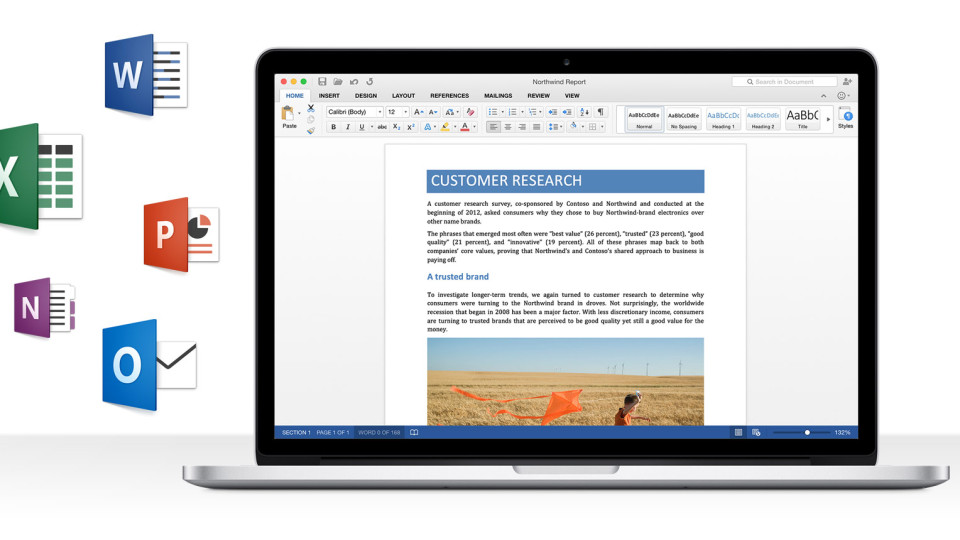Click the Sort A-Z icon

584,112
